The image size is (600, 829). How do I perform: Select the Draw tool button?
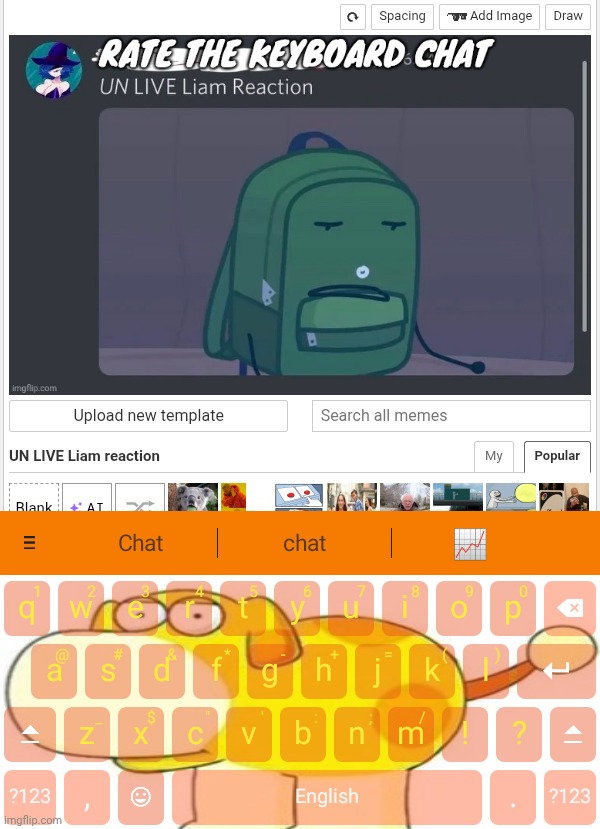(568, 17)
